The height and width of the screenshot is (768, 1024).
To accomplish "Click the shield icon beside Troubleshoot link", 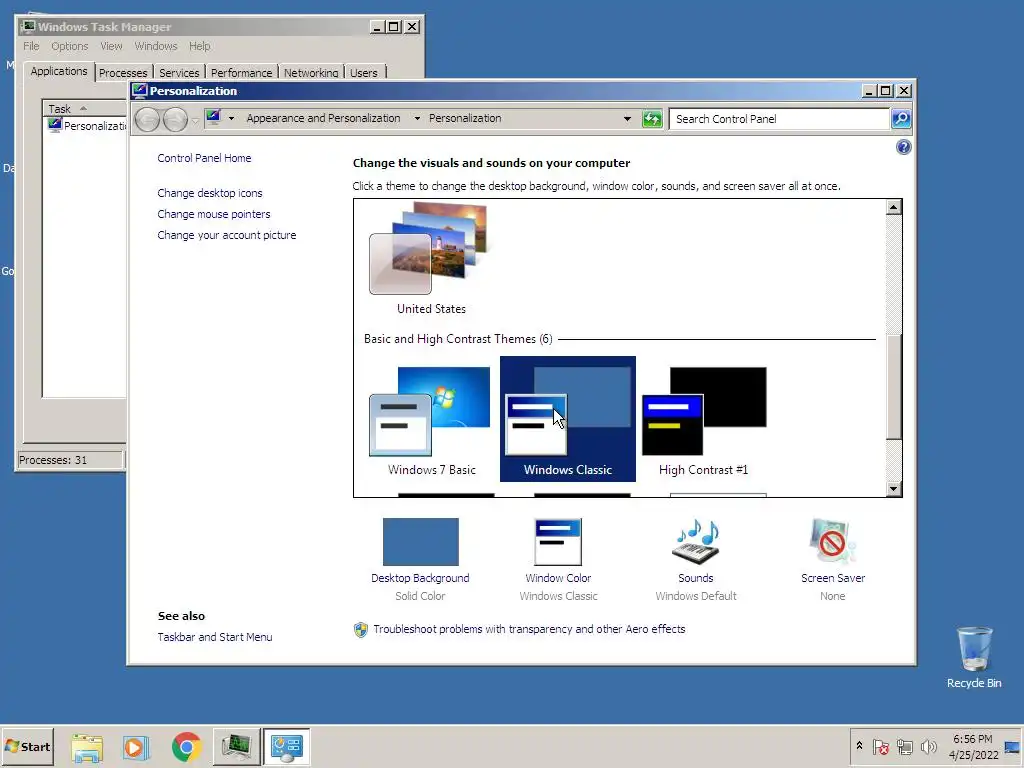I will pyautogui.click(x=360, y=630).
